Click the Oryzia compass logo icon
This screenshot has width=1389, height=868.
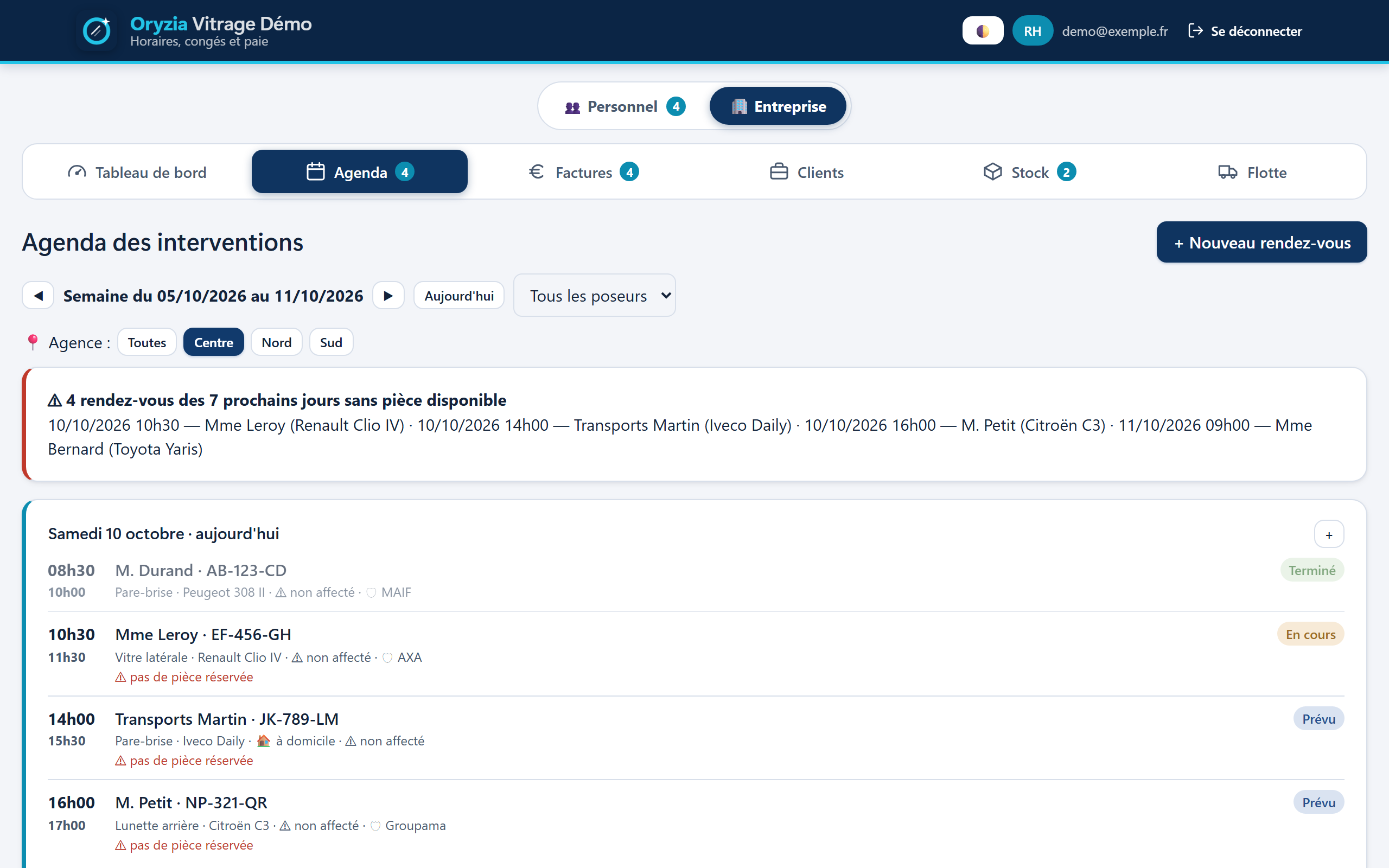tap(97, 31)
